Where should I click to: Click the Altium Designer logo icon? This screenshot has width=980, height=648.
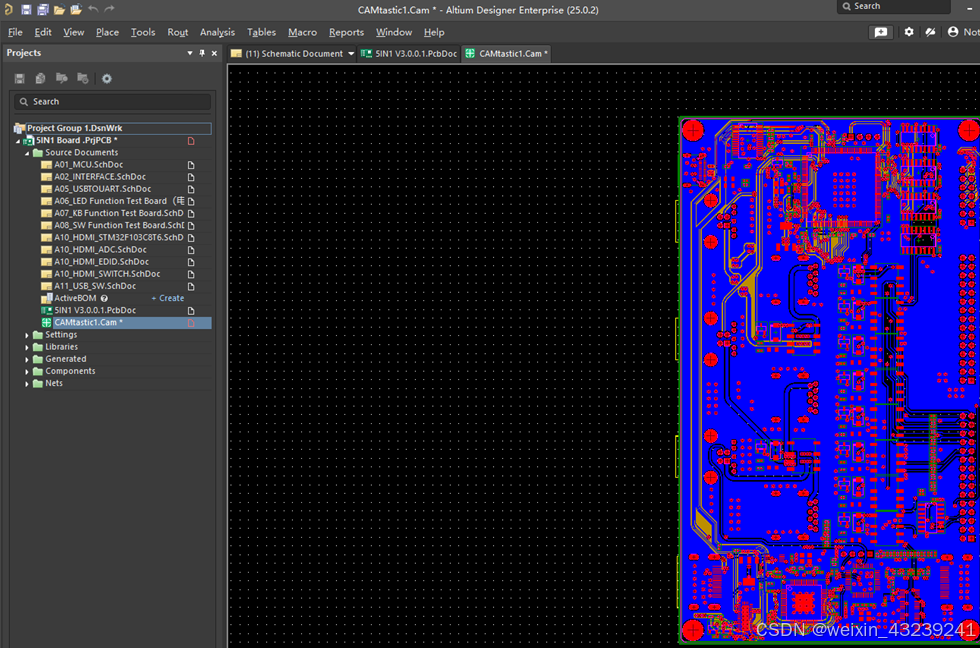[8, 9]
